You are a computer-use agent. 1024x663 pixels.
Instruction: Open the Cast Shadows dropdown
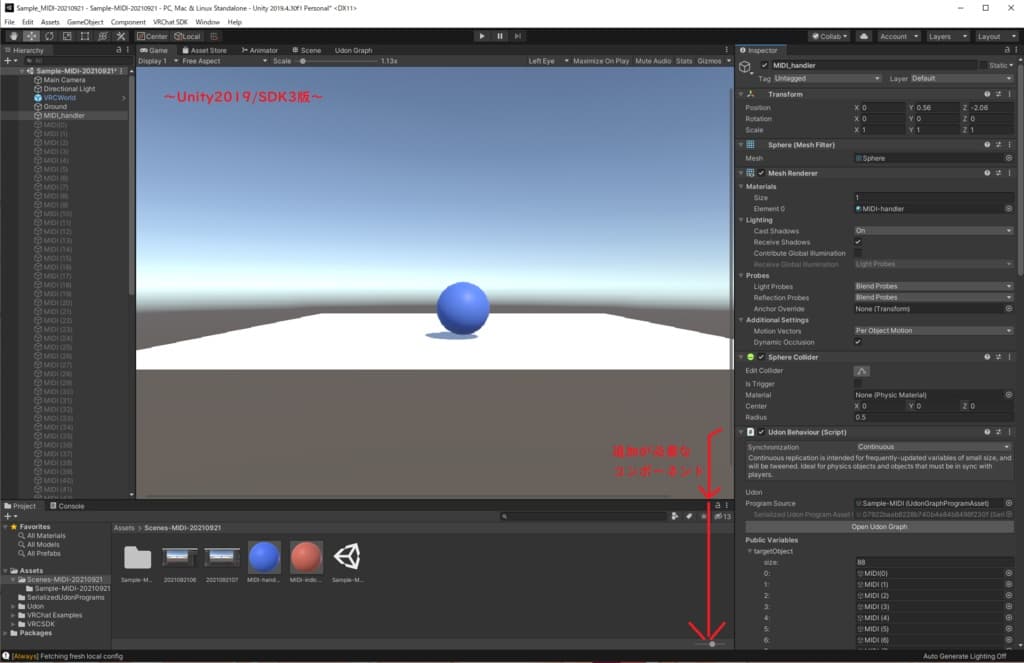coord(933,231)
